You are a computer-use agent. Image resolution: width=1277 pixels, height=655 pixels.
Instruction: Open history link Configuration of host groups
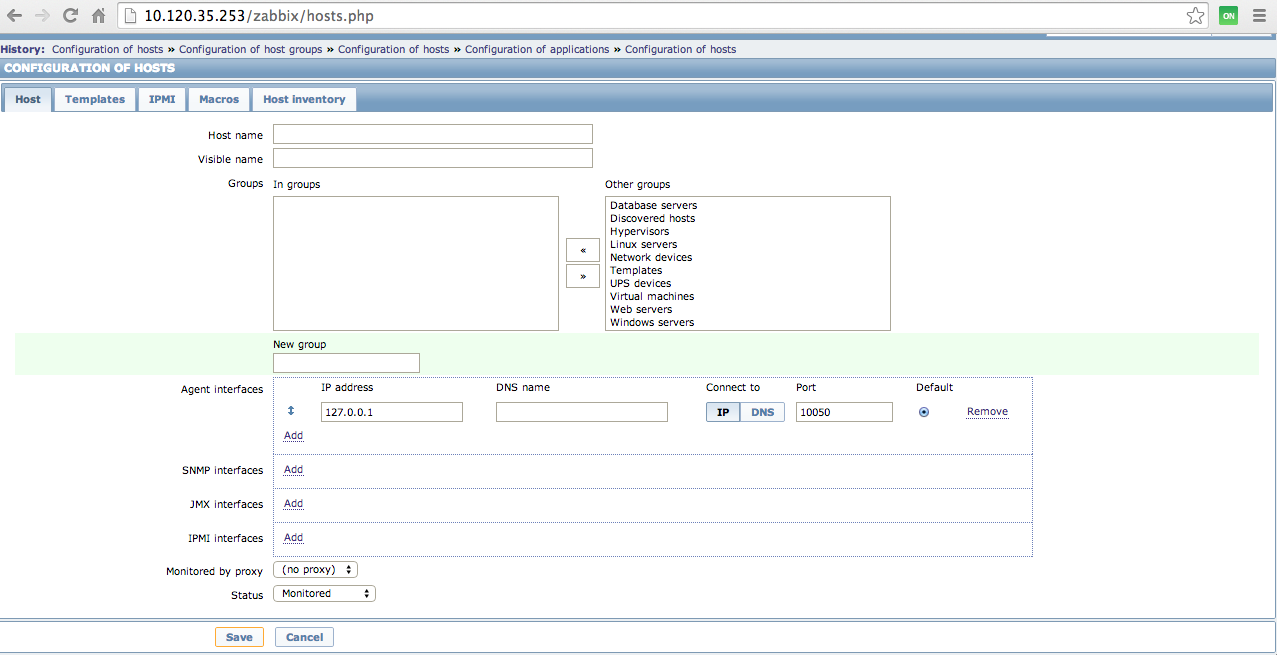(250, 49)
